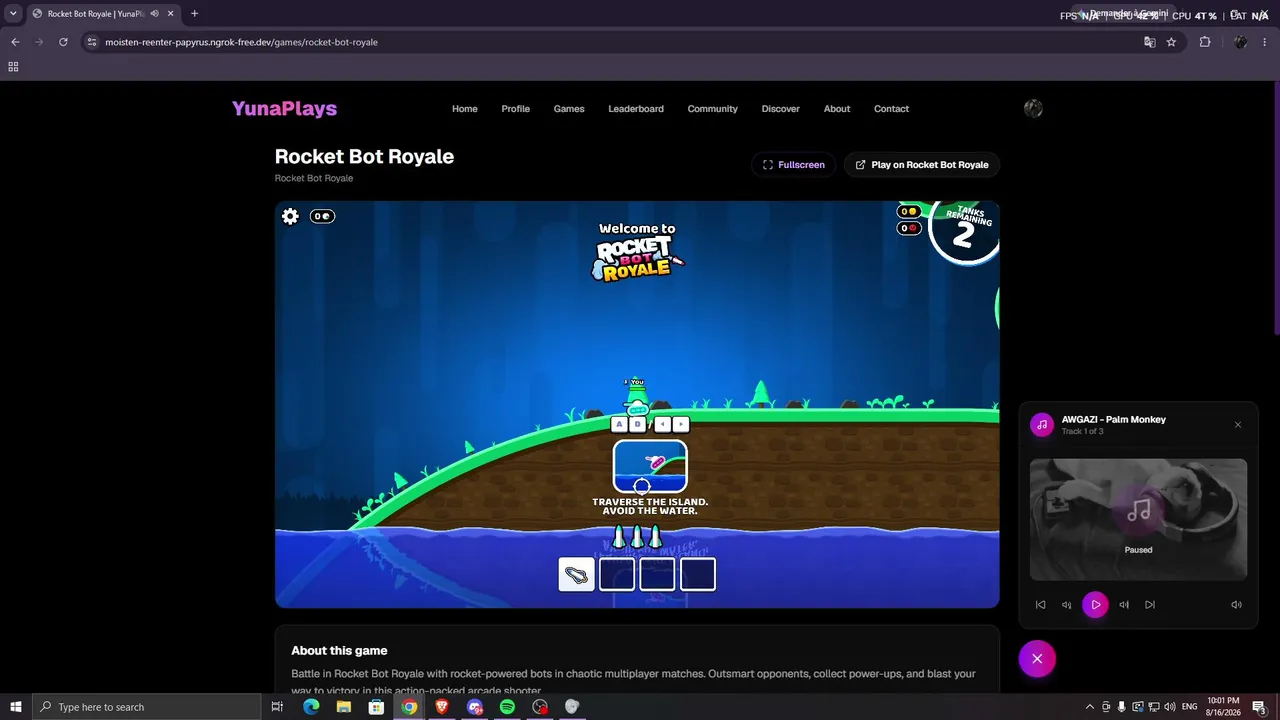Click the red gem counter in game

tap(909, 228)
